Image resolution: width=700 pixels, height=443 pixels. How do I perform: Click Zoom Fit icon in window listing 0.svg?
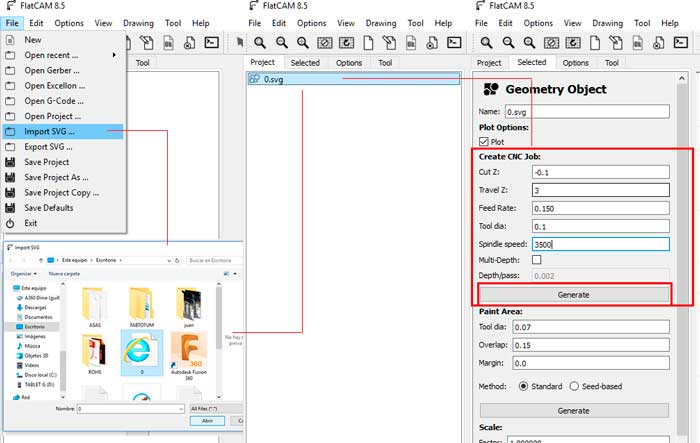click(260, 43)
